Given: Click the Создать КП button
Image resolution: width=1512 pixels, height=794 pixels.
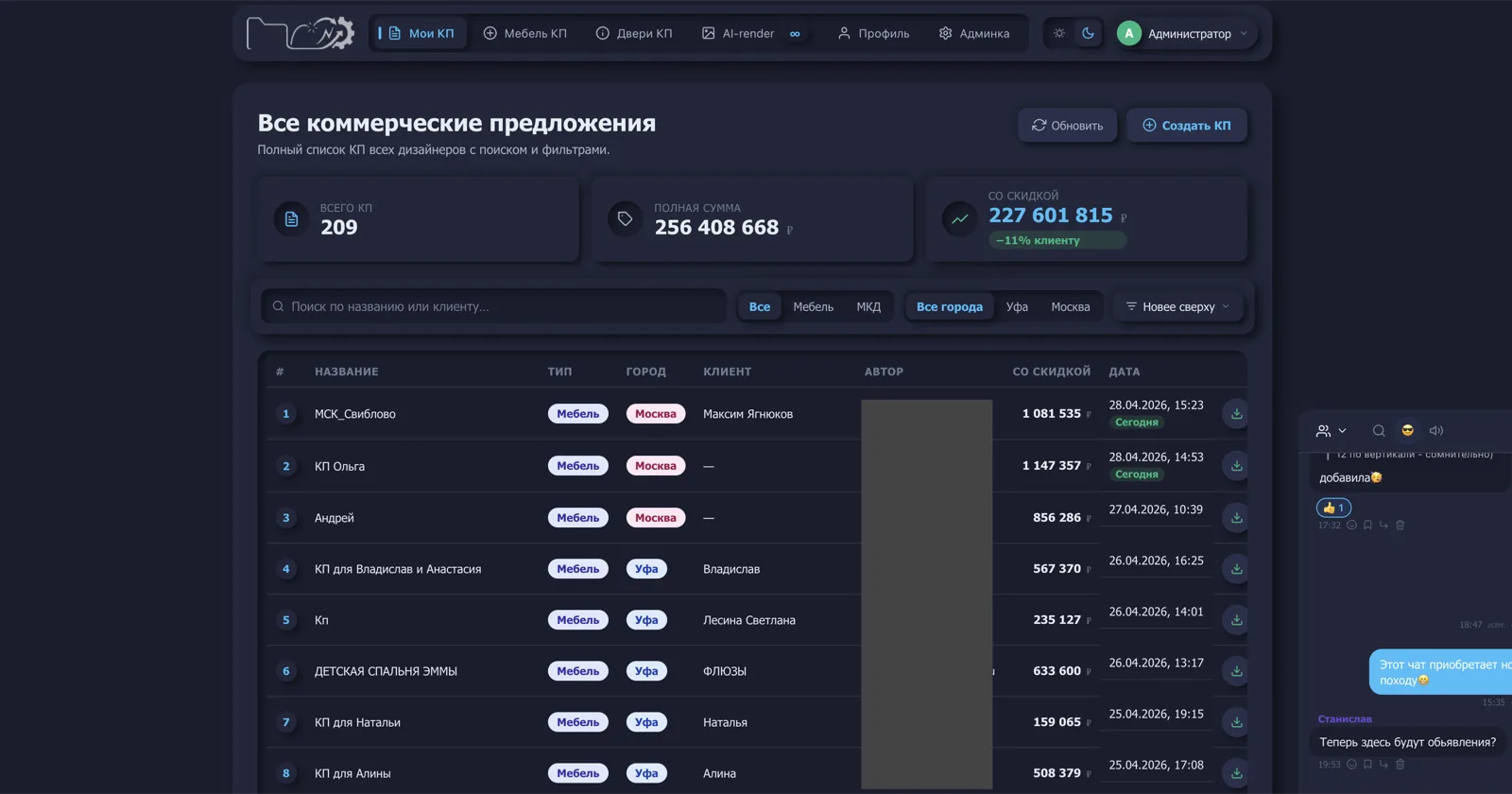Looking at the screenshot, I should click(x=1187, y=125).
